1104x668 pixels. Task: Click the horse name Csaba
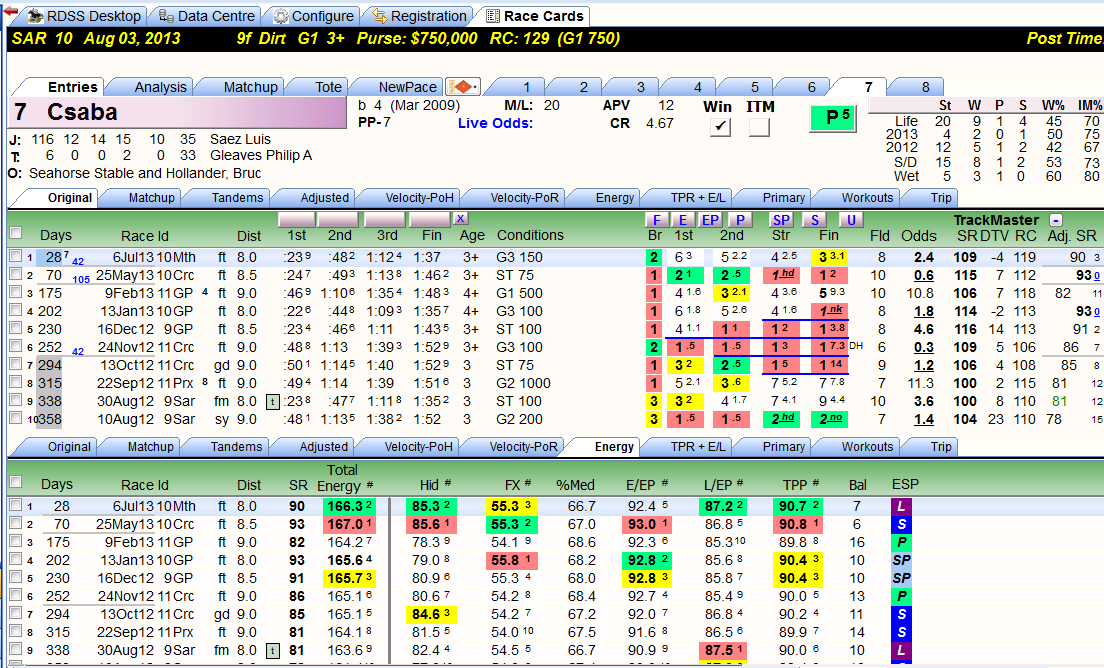coord(82,113)
